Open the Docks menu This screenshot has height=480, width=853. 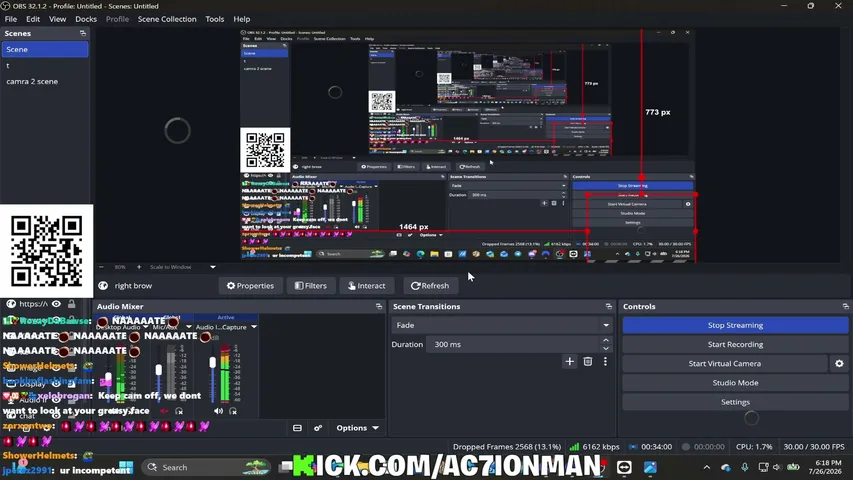click(86, 19)
